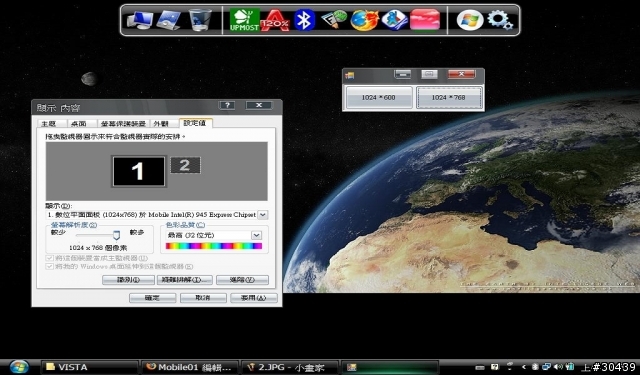The image size is (640, 375).
Task: Close the small resolution switcher window
Action: pos(462,74)
